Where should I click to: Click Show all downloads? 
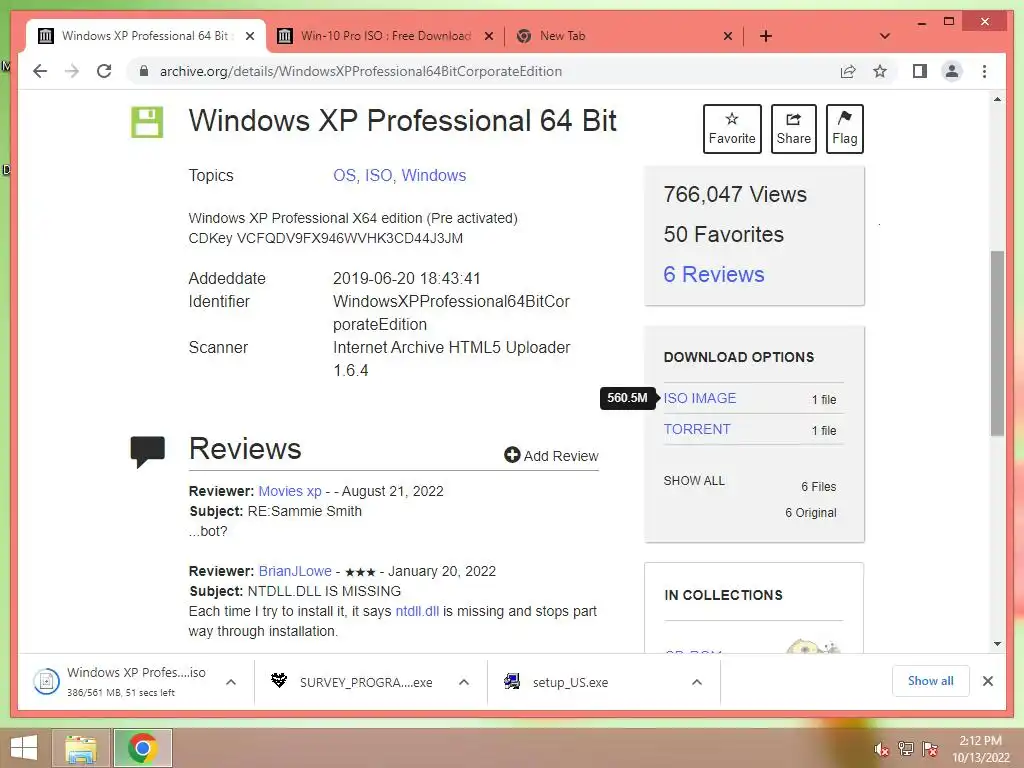pos(931,681)
